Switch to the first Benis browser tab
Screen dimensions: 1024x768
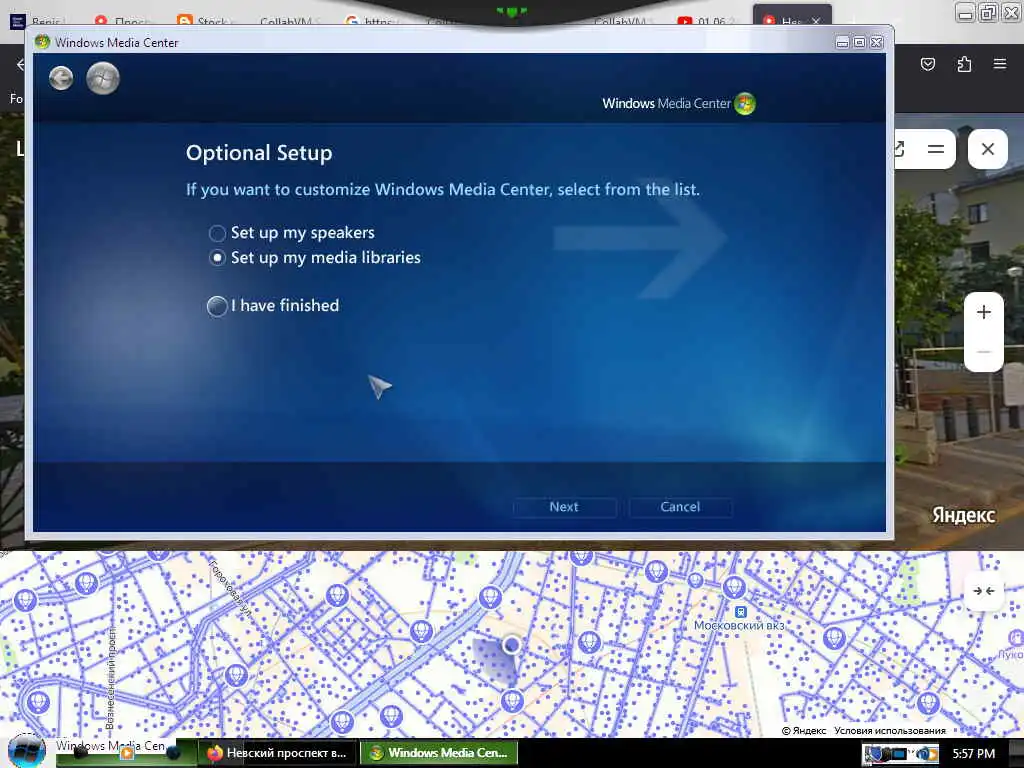37,21
